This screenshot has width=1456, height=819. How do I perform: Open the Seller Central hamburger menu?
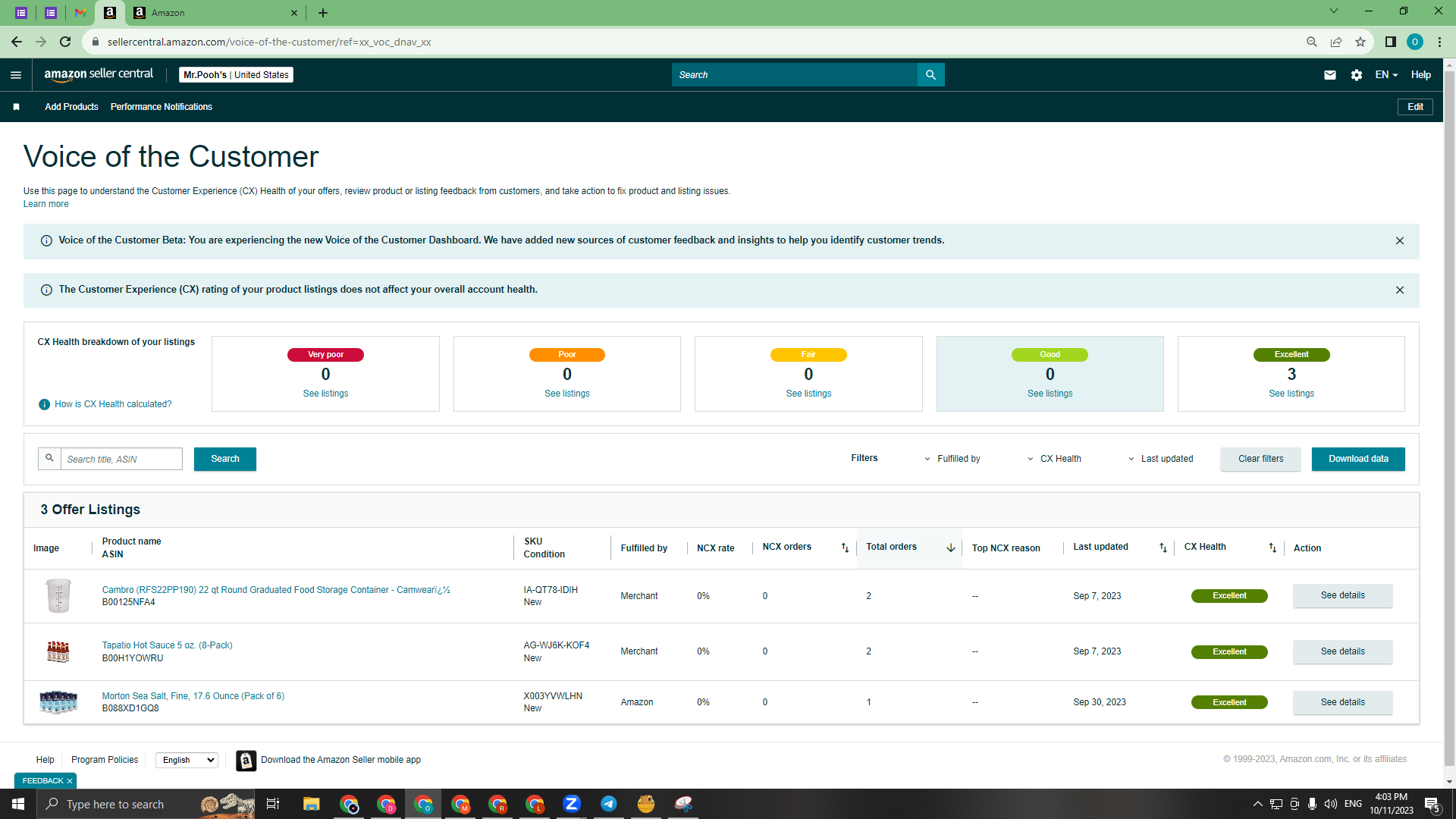pyautogui.click(x=16, y=75)
